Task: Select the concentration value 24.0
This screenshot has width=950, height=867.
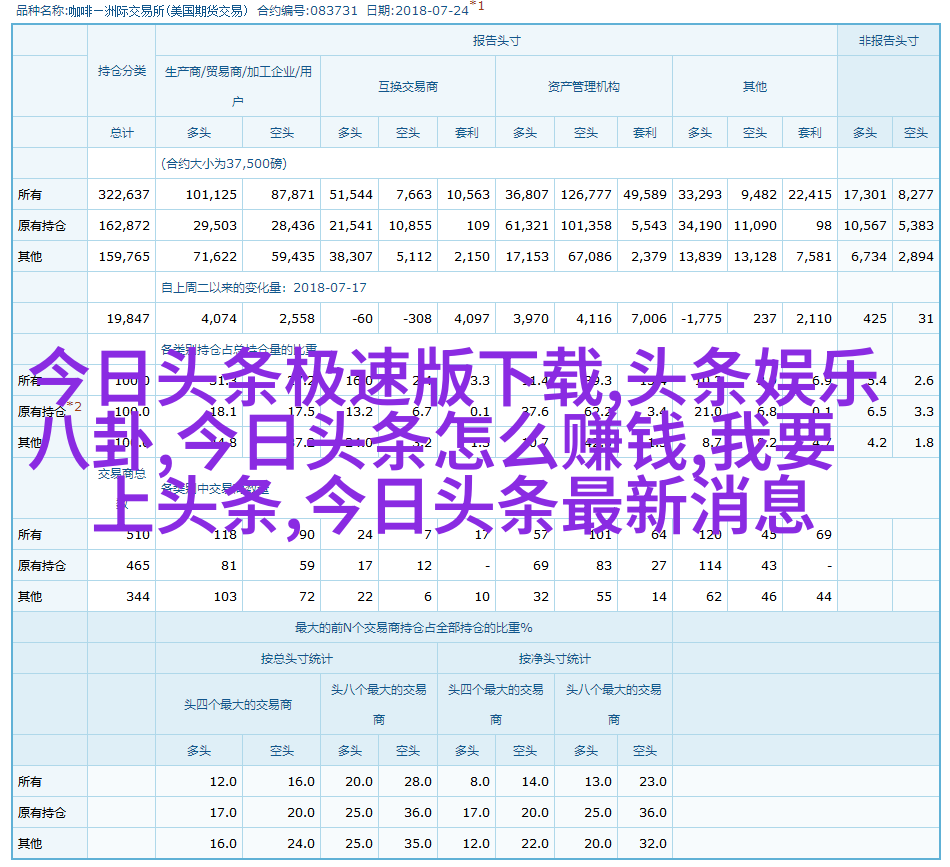Action: point(301,843)
